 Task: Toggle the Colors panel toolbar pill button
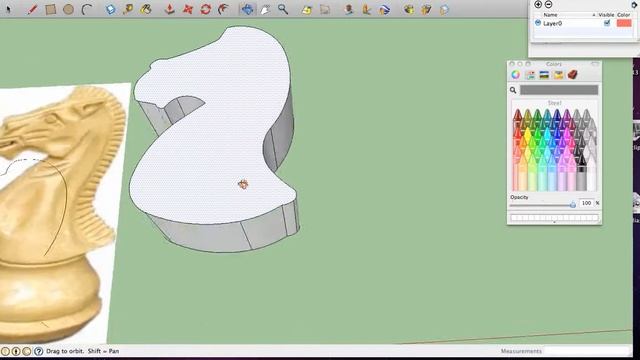(595, 64)
